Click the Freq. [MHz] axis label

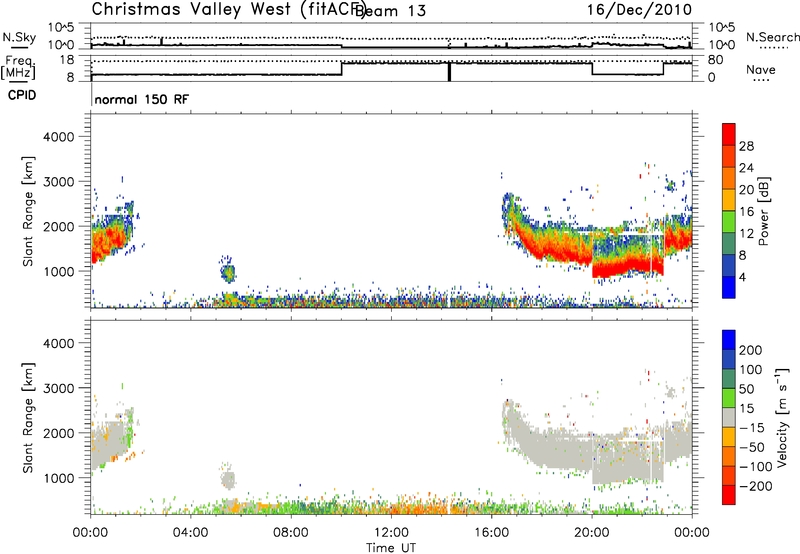pos(19,68)
